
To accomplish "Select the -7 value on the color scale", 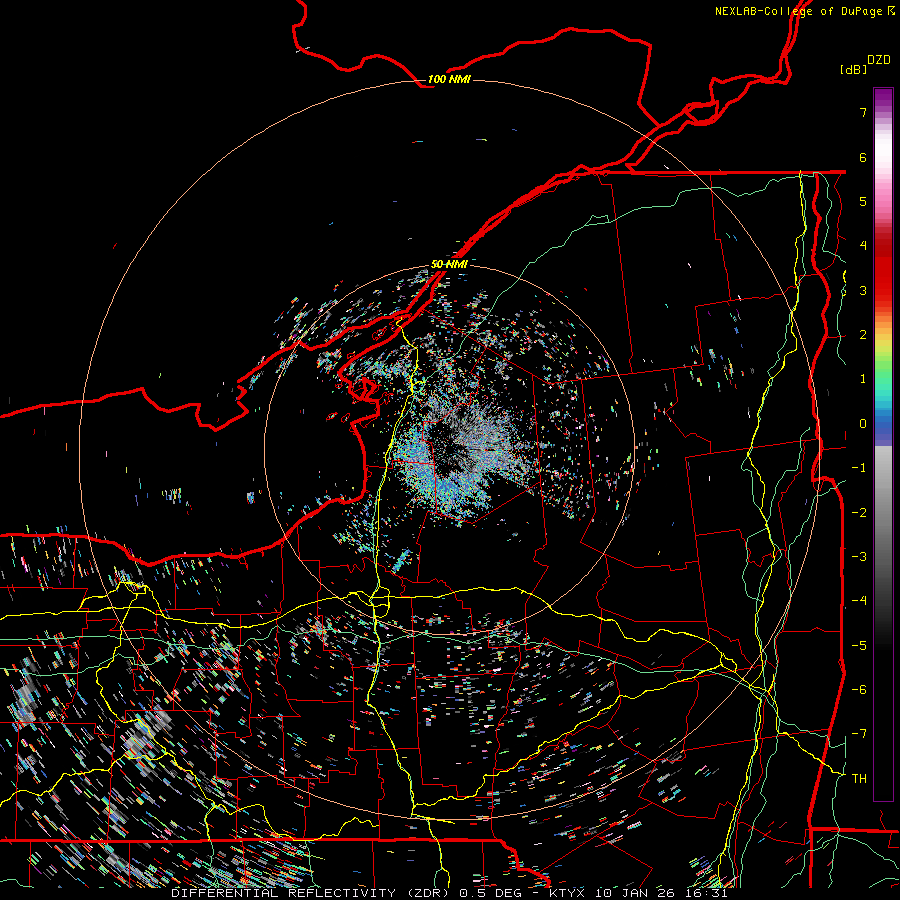I will tap(859, 734).
